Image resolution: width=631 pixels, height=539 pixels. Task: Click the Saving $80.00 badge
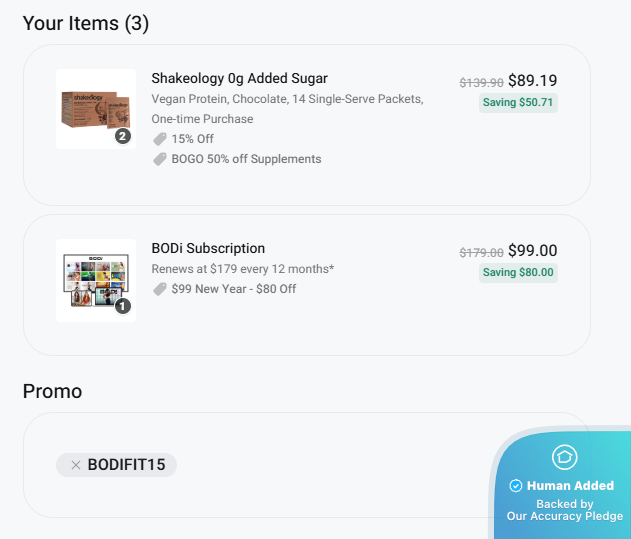click(x=518, y=272)
